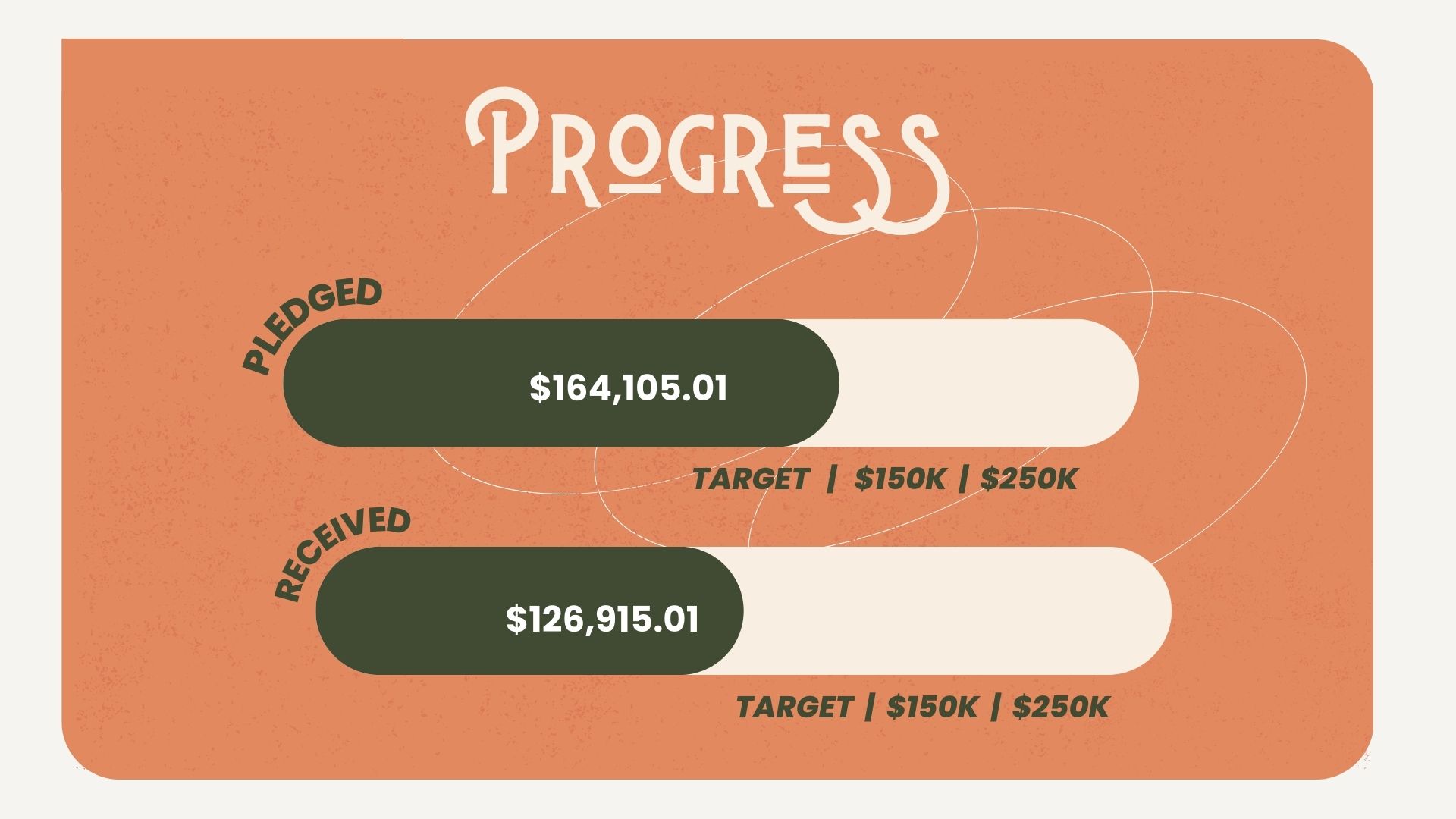
Task: Select the curved RECEIVED label
Action: click(341, 551)
